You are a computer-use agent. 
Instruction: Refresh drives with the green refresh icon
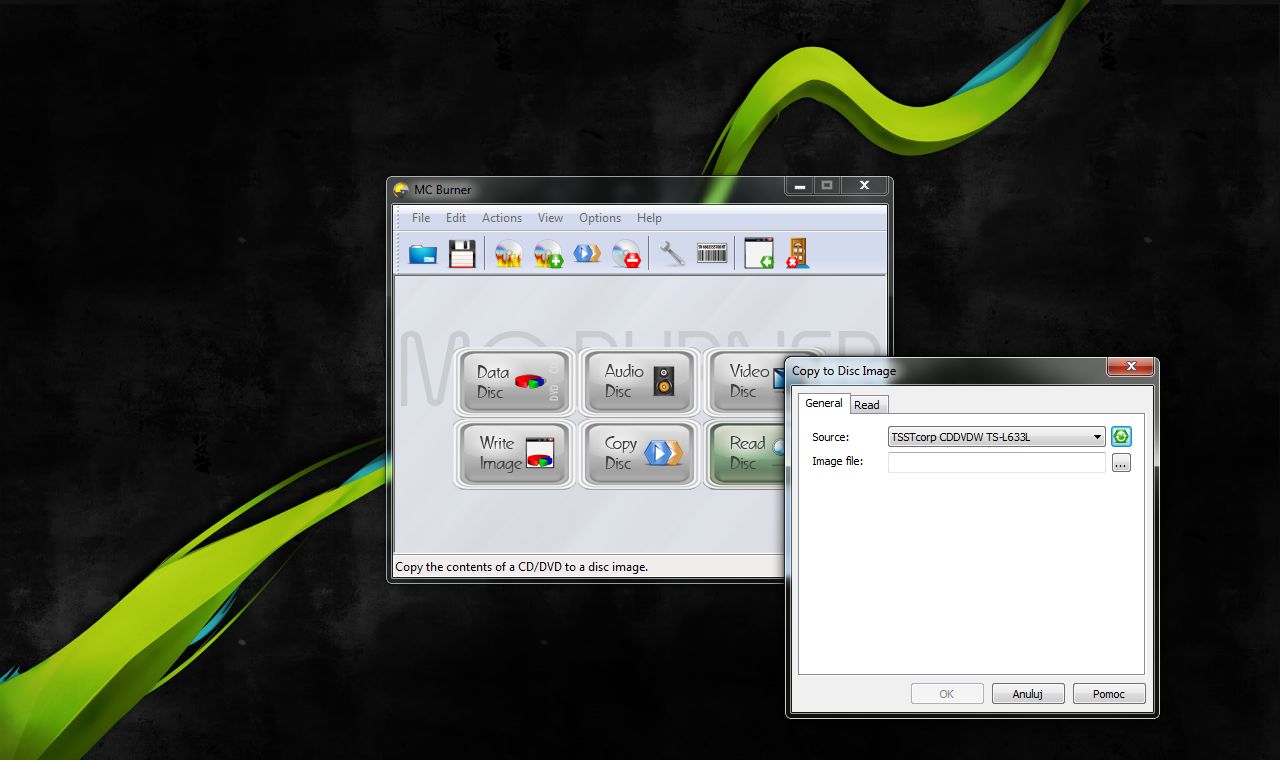tap(1121, 437)
